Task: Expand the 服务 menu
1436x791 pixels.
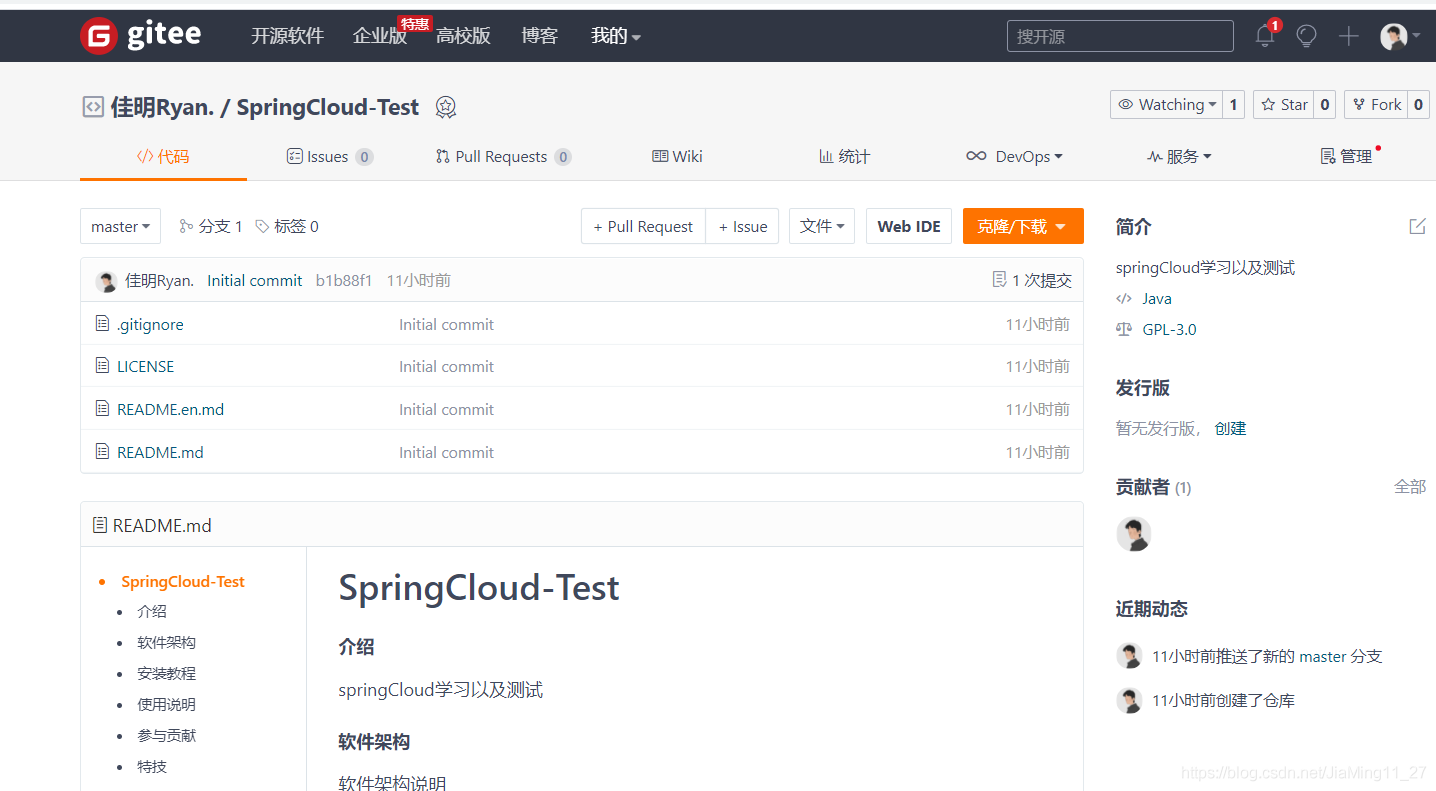Action: tap(1179, 156)
